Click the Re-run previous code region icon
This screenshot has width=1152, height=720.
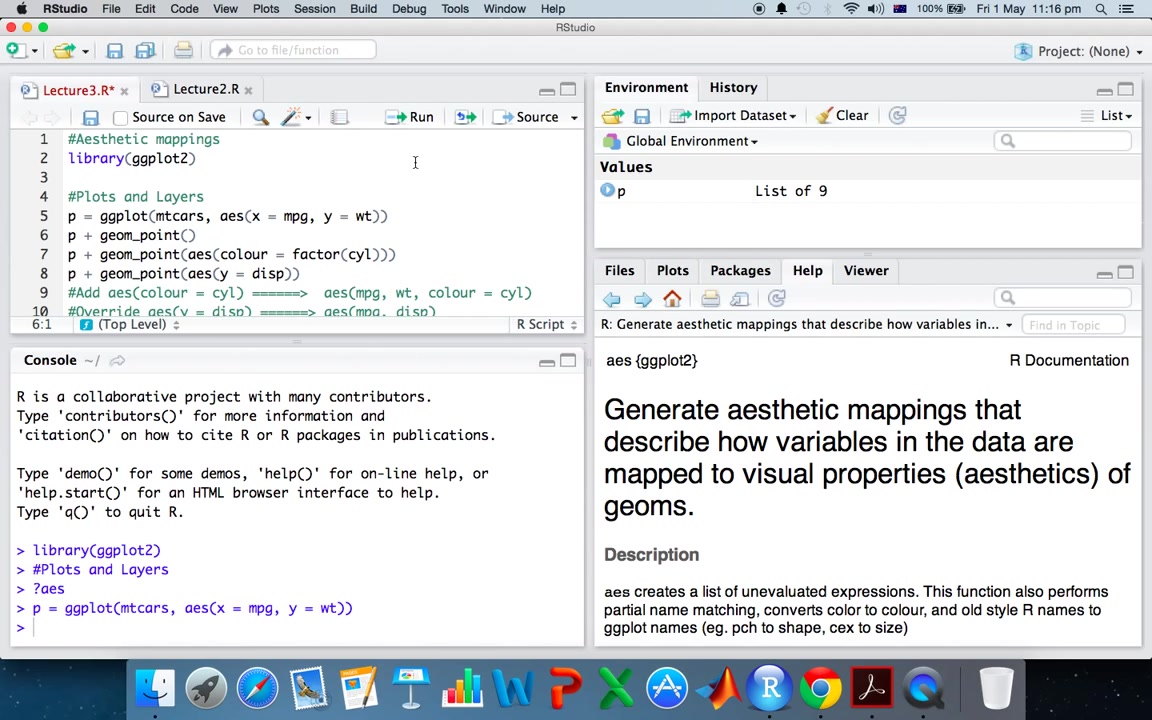coord(465,117)
